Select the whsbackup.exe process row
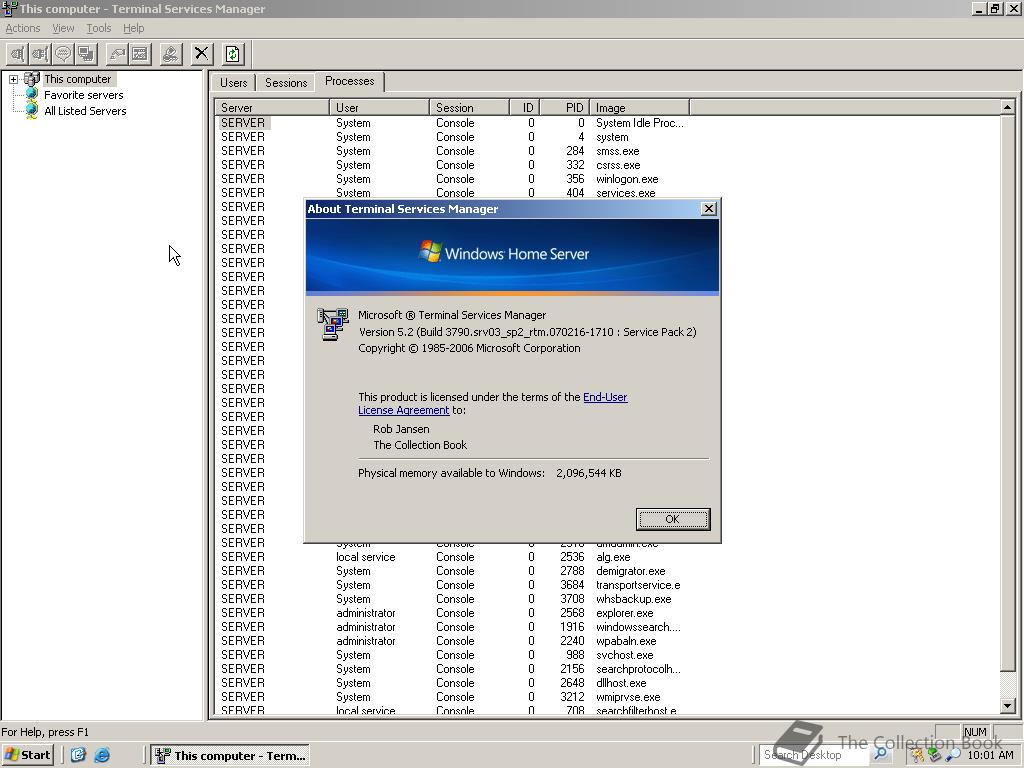Viewport: 1024px width, 768px height. click(x=452, y=599)
